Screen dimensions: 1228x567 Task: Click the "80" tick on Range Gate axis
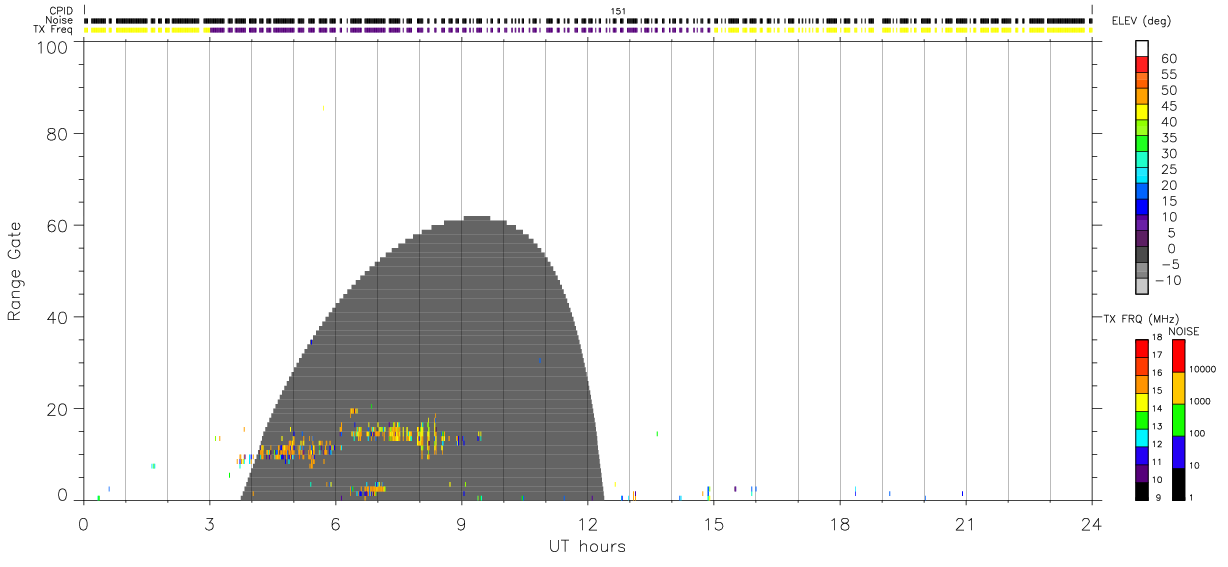pyautogui.click(x=58, y=133)
